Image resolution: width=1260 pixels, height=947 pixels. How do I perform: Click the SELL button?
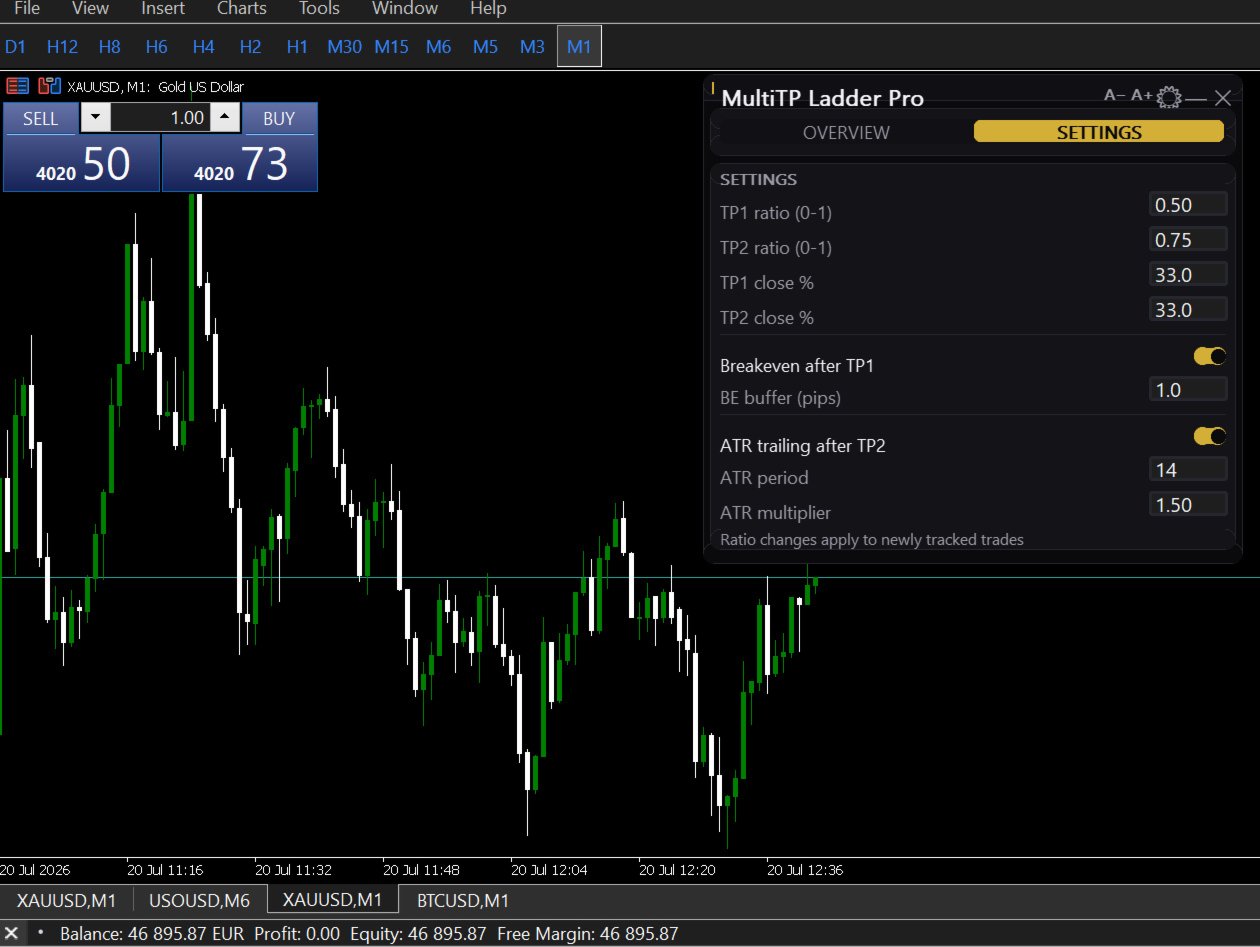[41, 118]
